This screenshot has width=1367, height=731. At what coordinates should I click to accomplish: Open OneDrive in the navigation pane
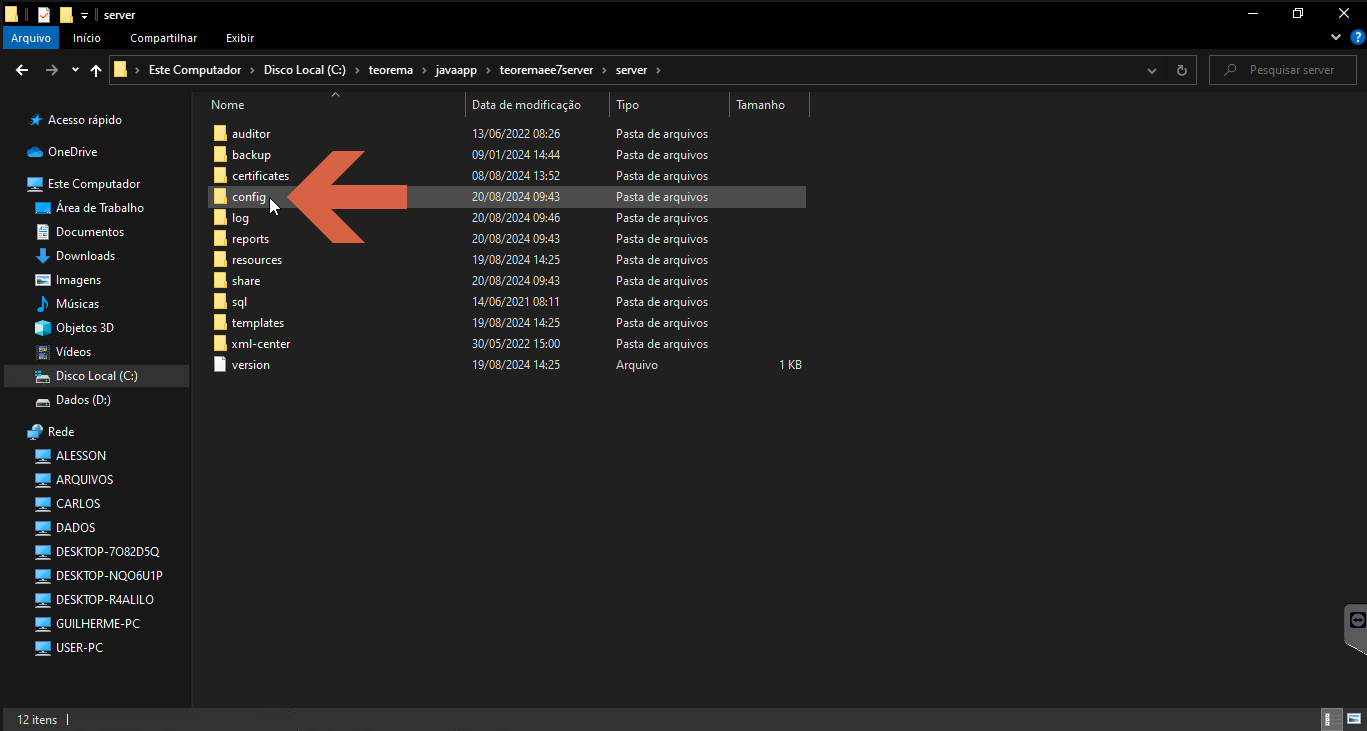click(x=72, y=152)
